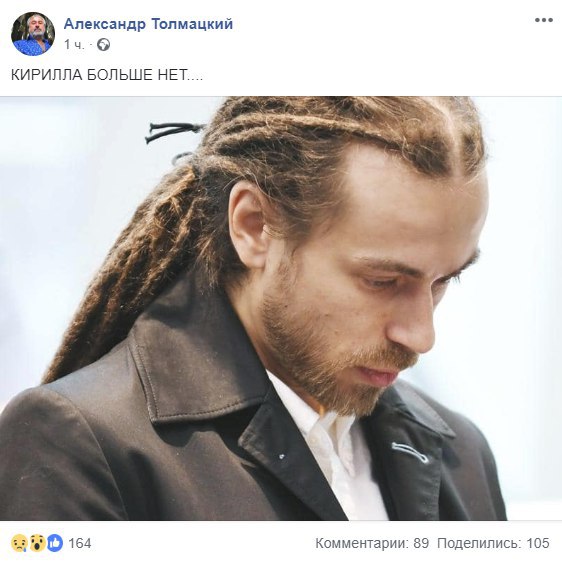Open the post's '1 ч.' timestamp
This screenshot has width=562, height=564.
coord(74,45)
